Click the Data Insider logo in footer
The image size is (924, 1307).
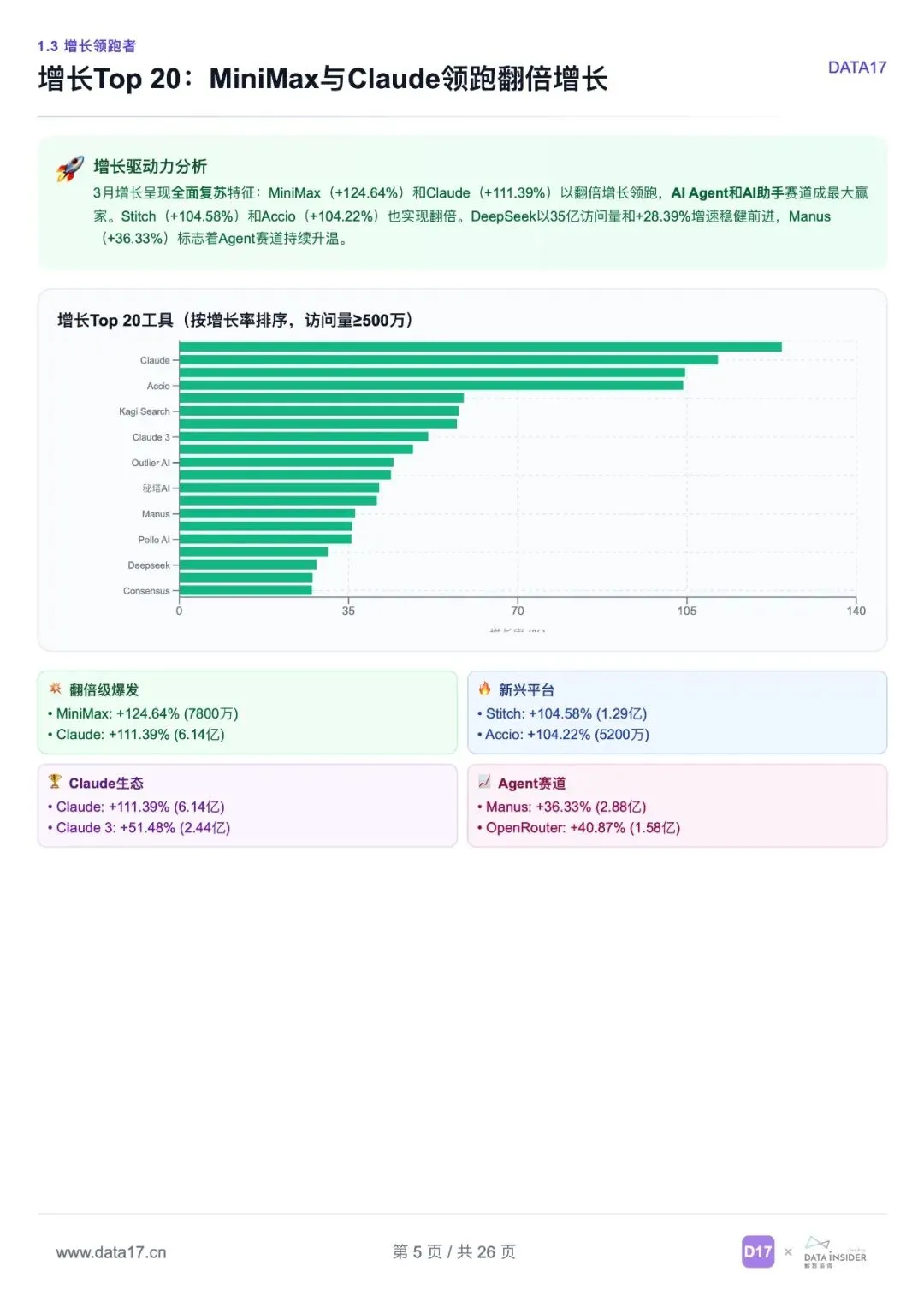tap(835, 1252)
